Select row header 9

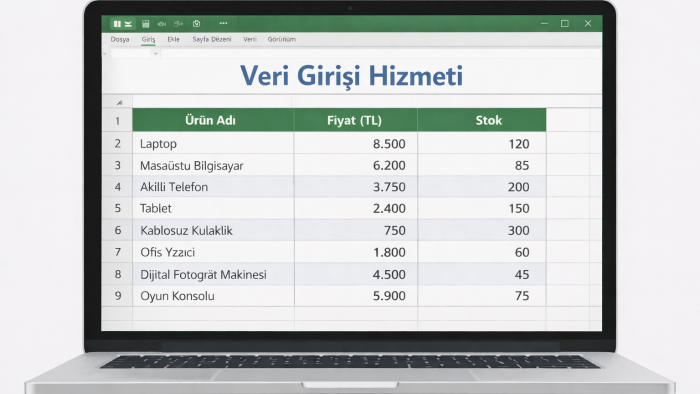[x=117, y=295]
